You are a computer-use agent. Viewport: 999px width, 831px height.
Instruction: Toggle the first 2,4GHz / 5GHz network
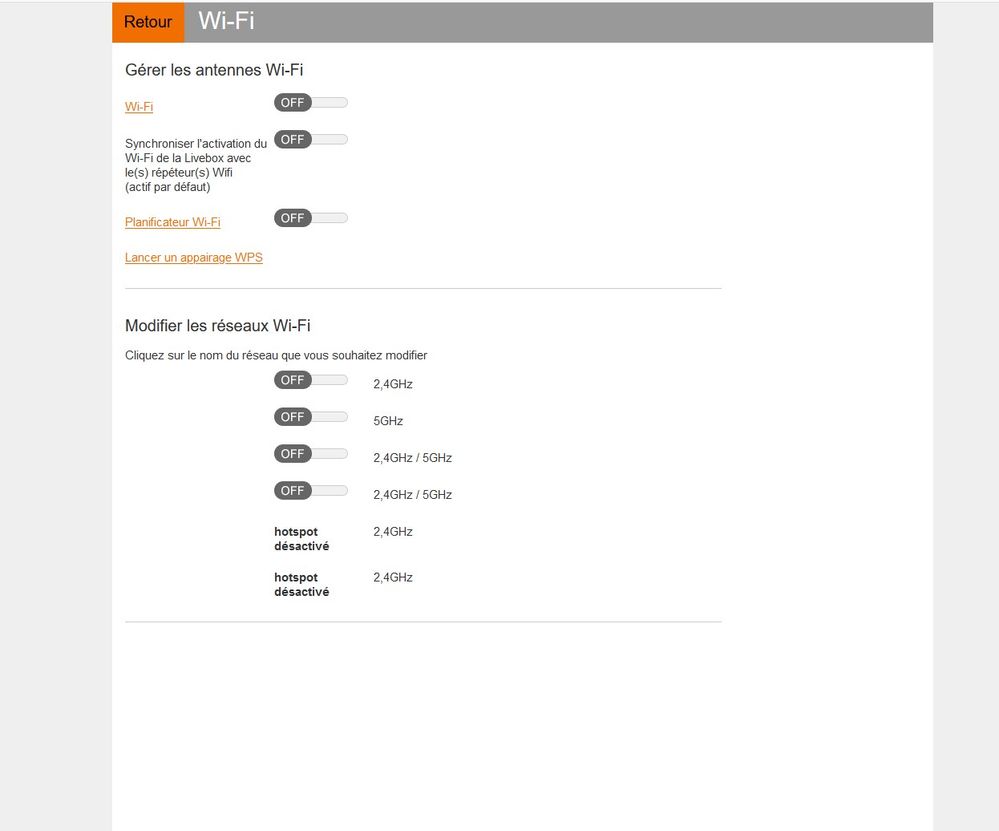click(x=311, y=454)
